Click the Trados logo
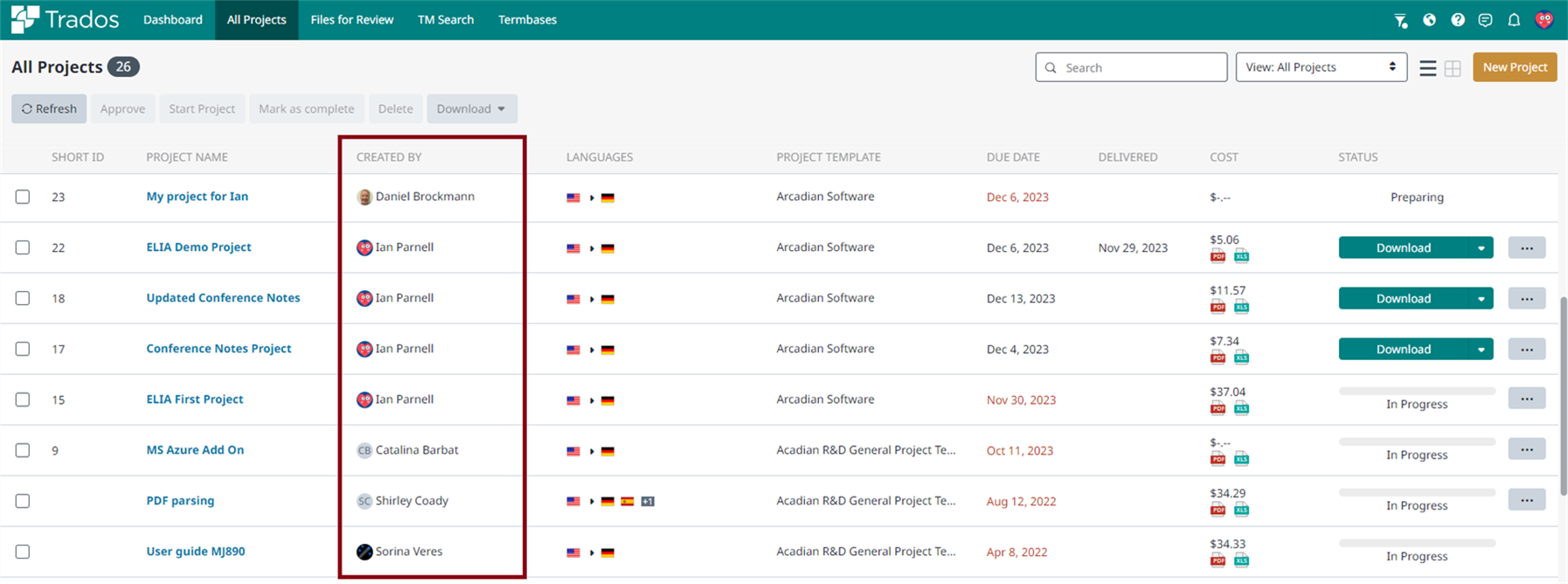Image resolution: width=1568 pixels, height=584 pixels. pos(65,19)
